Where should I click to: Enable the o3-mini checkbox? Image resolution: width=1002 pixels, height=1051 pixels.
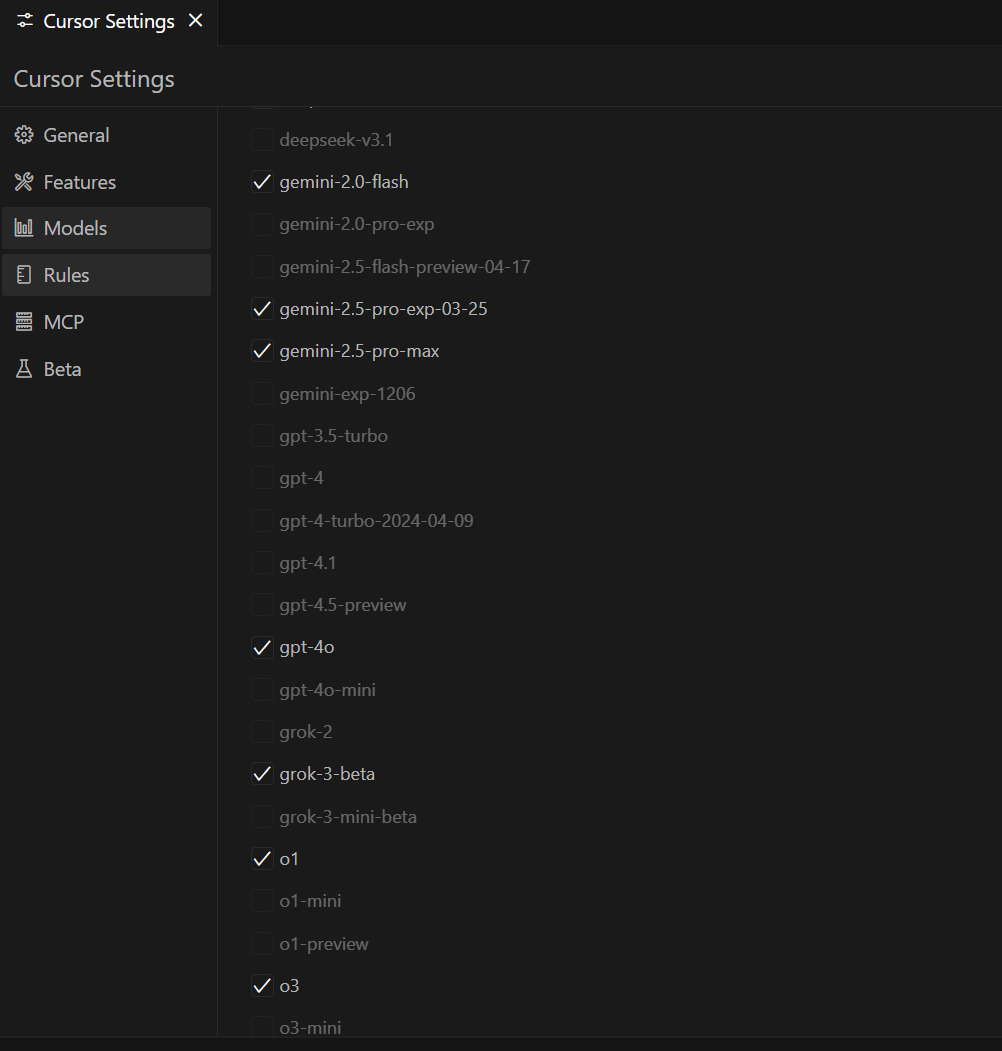[262, 1028]
